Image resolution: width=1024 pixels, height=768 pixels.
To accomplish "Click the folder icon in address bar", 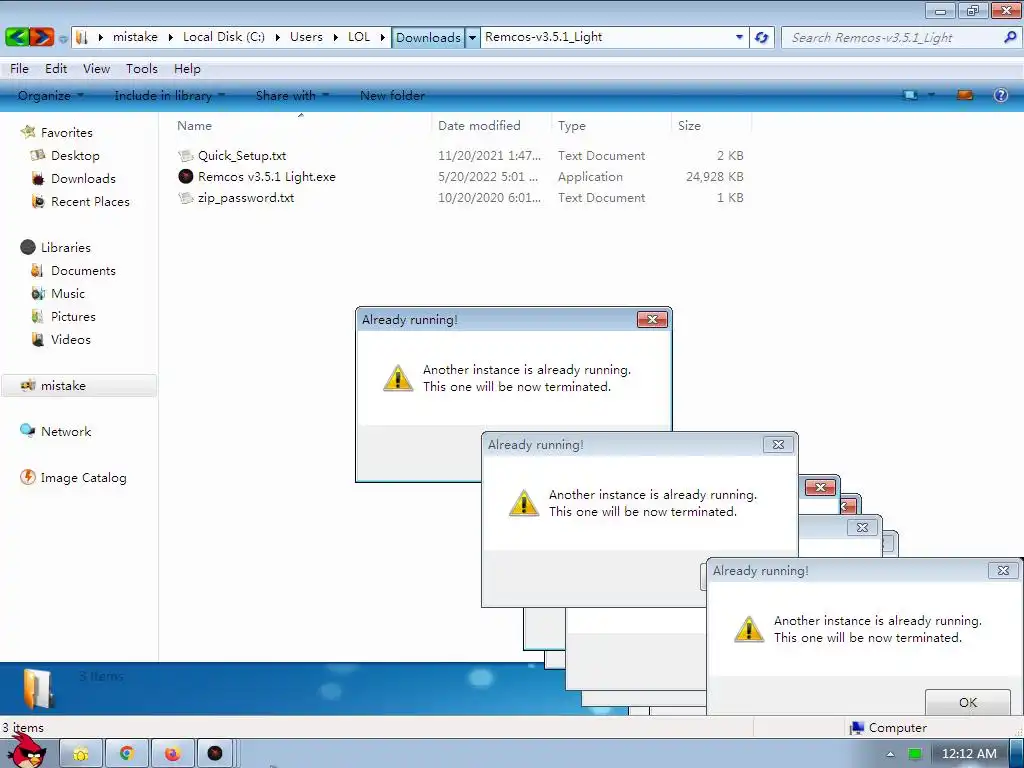I will pyautogui.click(x=82, y=37).
